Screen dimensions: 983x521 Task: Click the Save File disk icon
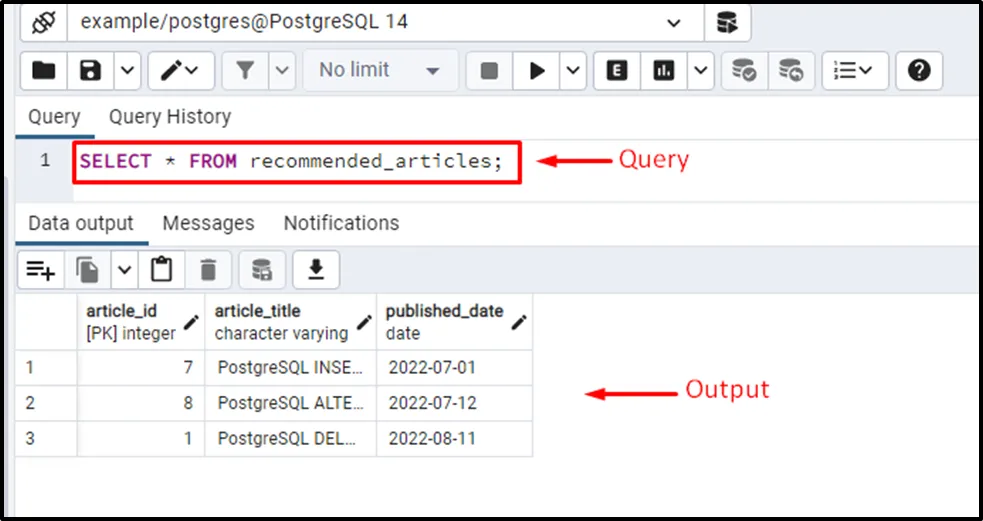[x=91, y=70]
